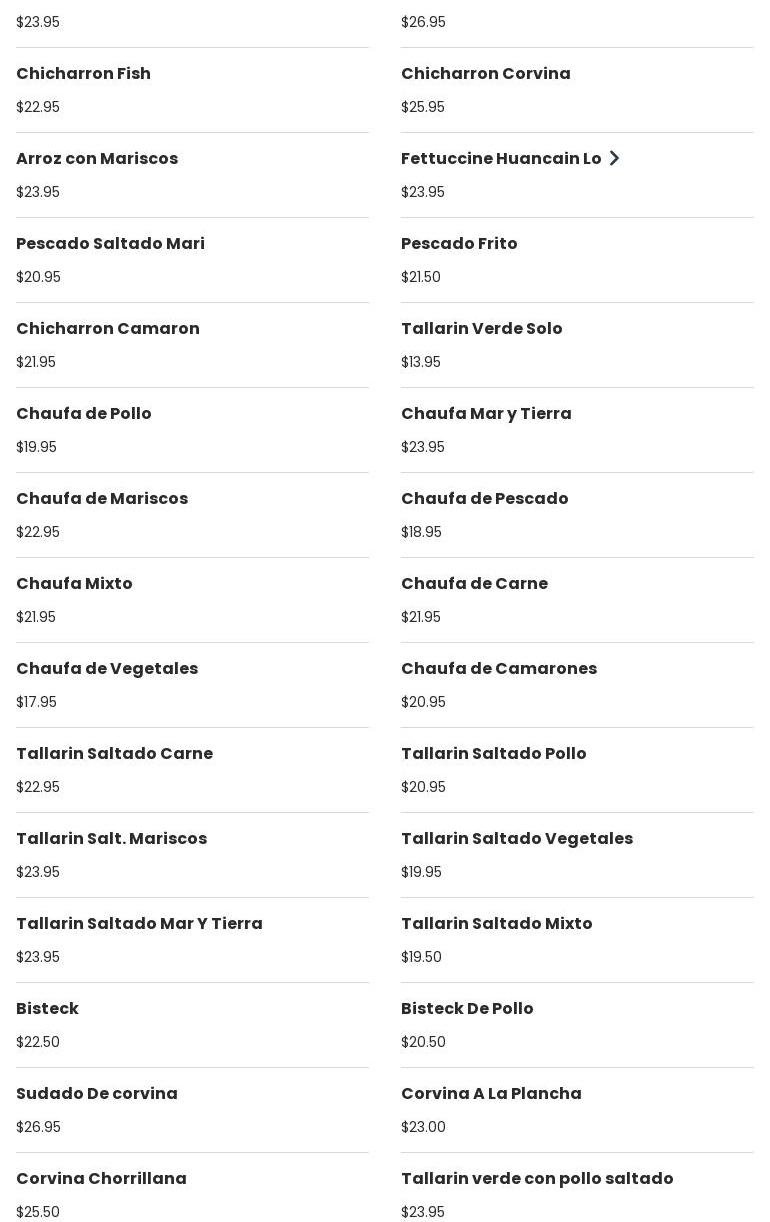Select Chaufa de Pescado
Image resolution: width=770 pixels, height=1222 pixels.
tap(485, 499)
